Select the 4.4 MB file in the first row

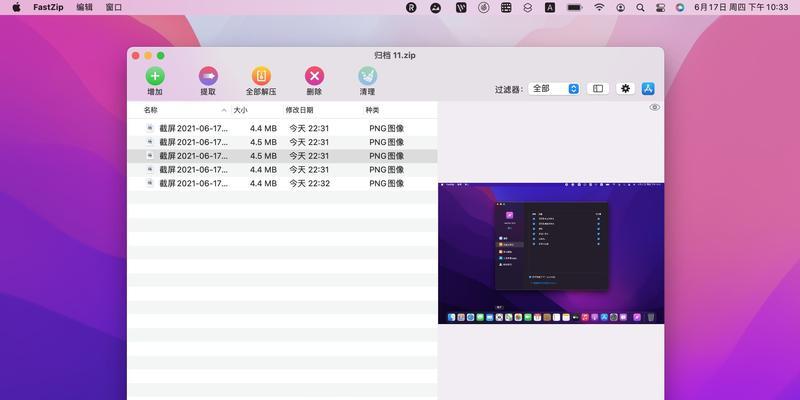pyautogui.click(x=282, y=129)
